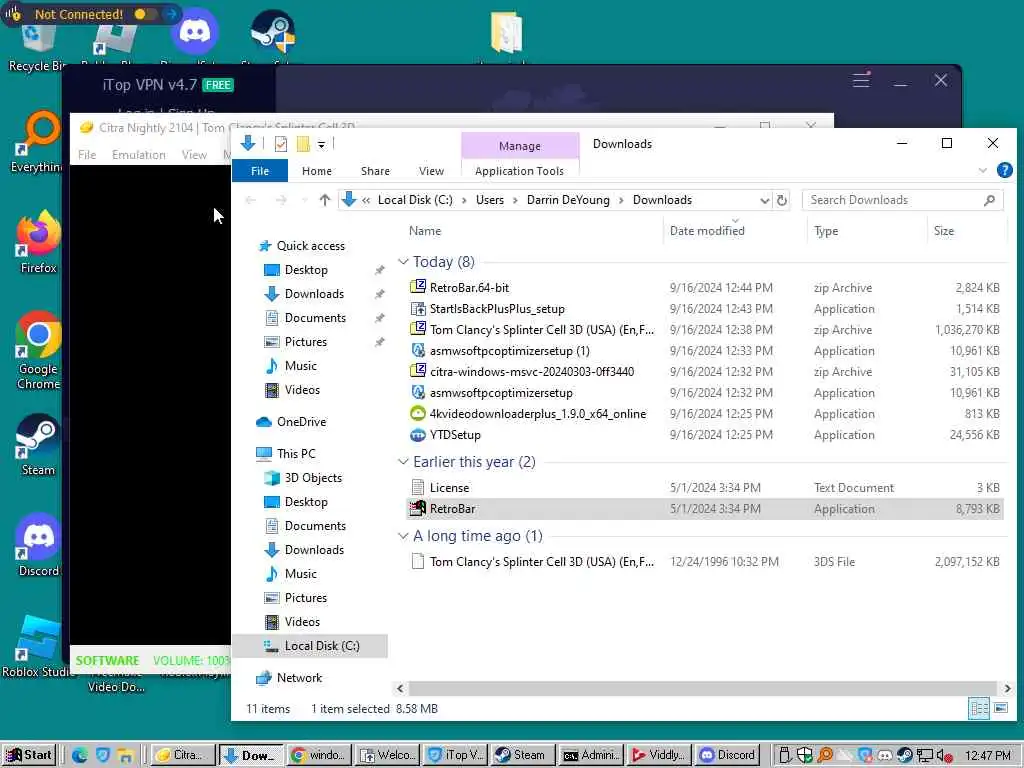Viewport: 1024px width, 768px height.
Task: Go up one folder level
Action: point(325,200)
